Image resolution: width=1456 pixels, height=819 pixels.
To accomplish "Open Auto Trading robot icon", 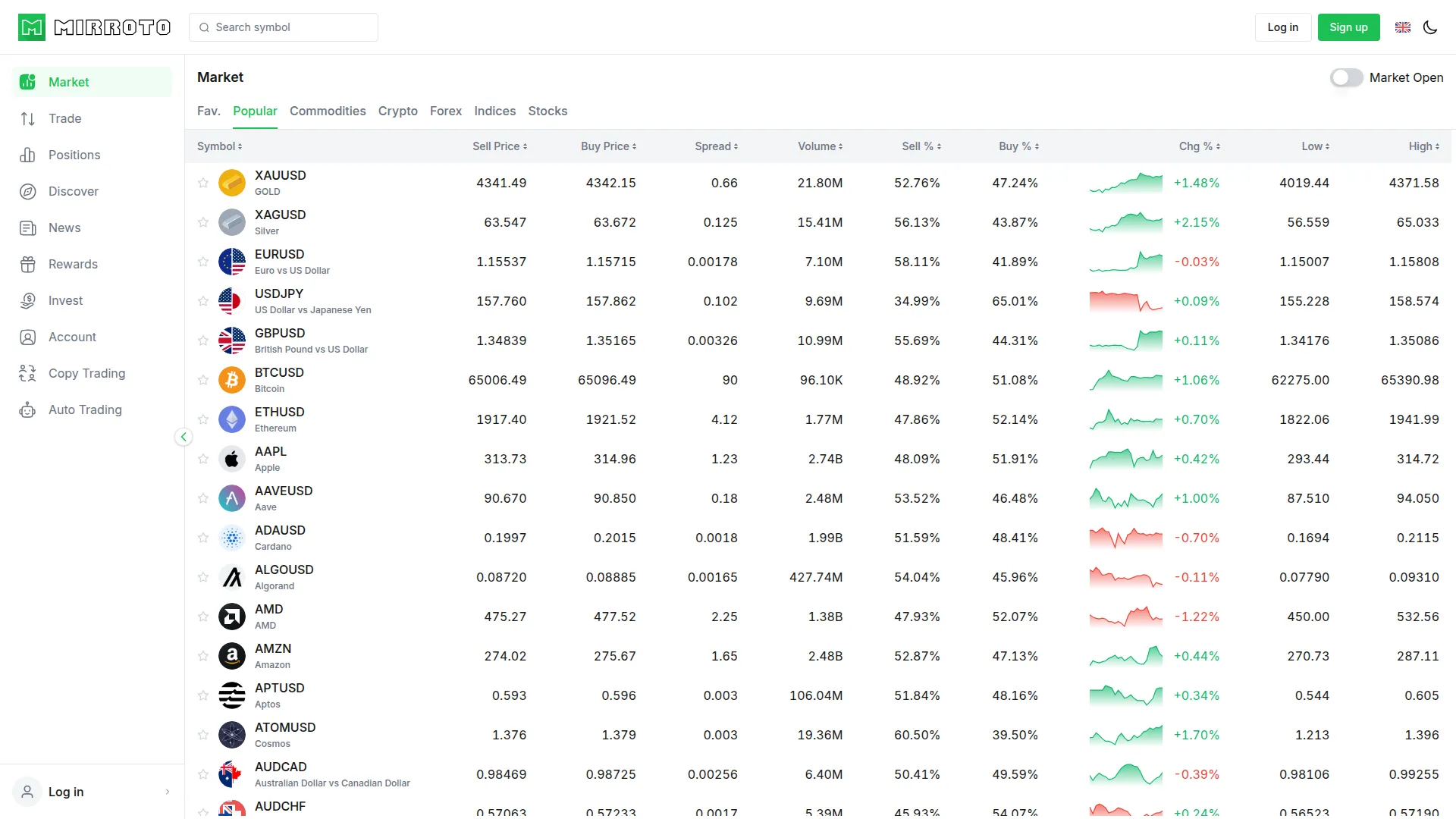I will [28, 409].
